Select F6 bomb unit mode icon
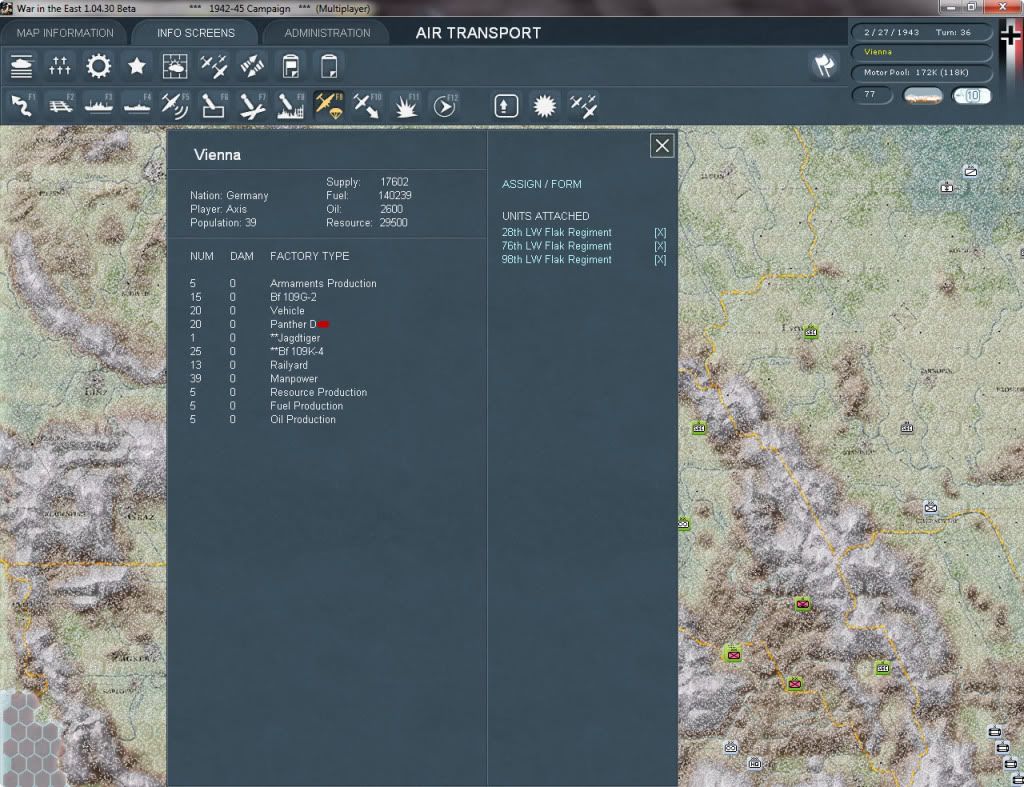1024x787 pixels. (x=214, y=105)
